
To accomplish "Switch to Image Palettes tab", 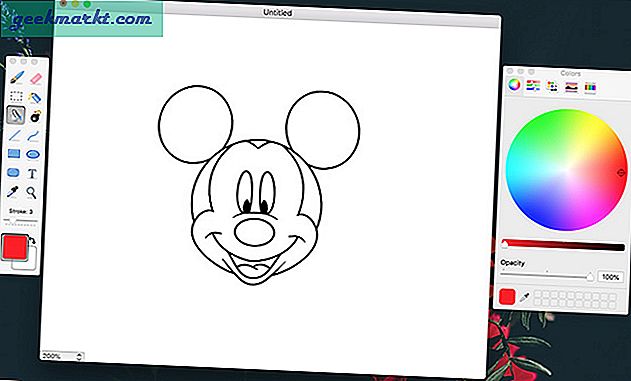I will click(571, 86).
